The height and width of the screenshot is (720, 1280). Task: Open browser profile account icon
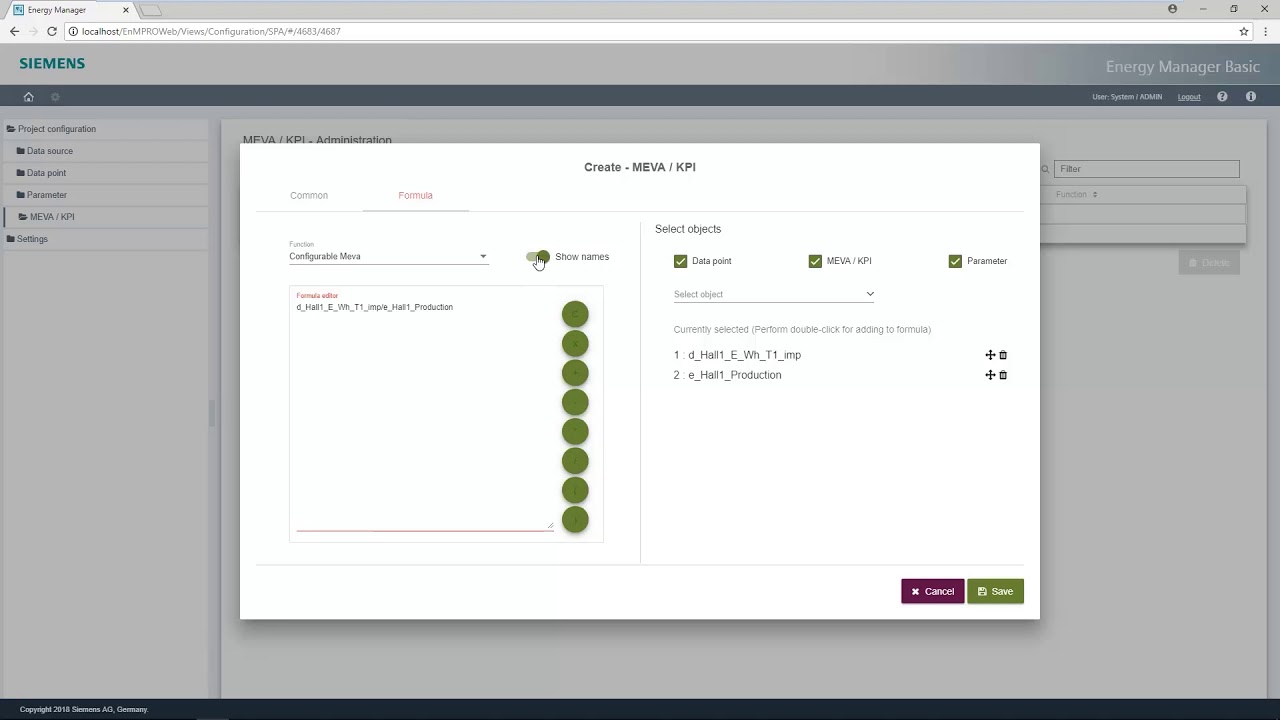(x=1173, y=9)
